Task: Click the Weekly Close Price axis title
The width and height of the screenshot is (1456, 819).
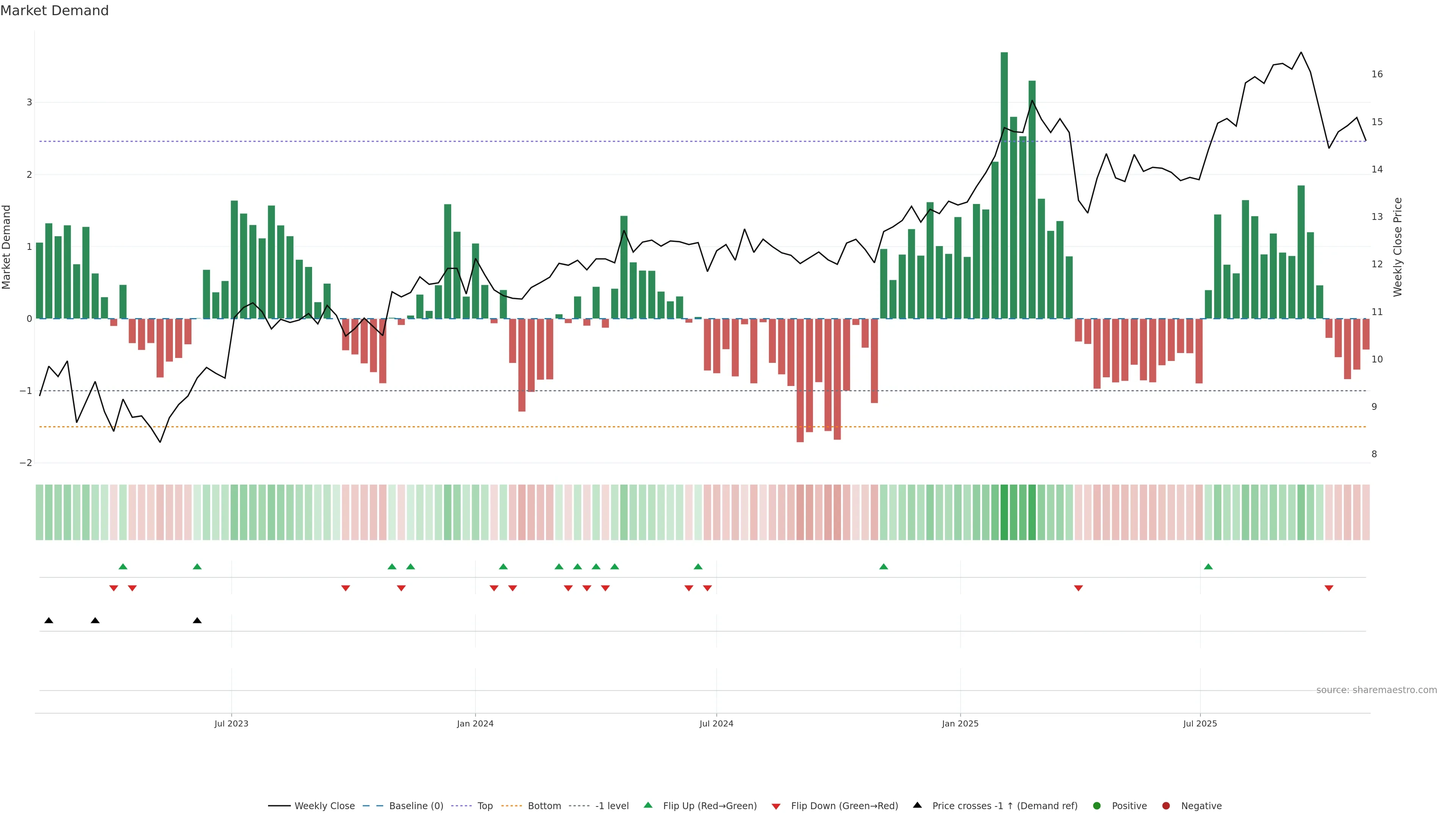Action: [1398, 247]
